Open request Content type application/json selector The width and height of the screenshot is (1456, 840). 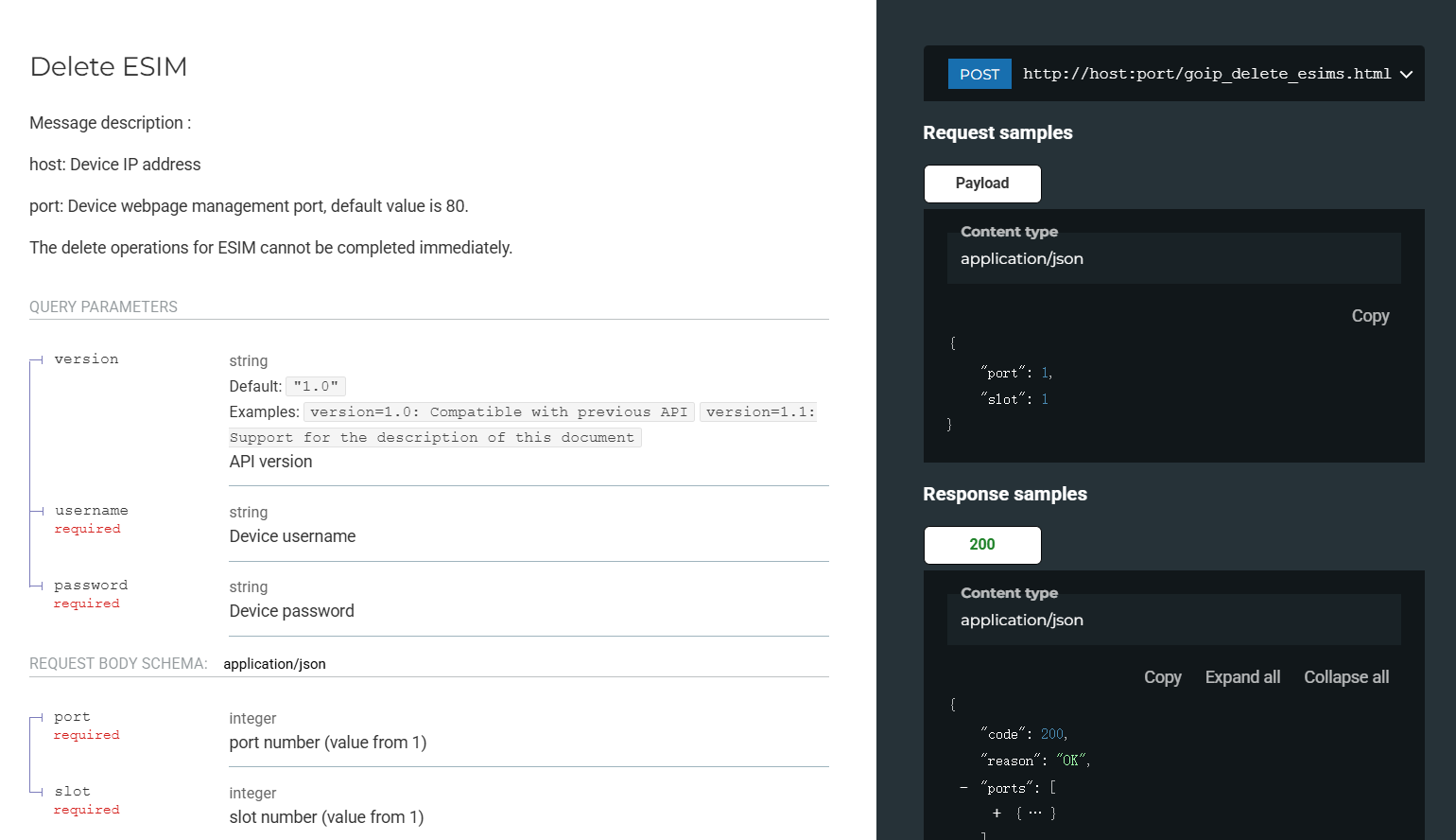pyautogui.click(x=1173, y=258)
